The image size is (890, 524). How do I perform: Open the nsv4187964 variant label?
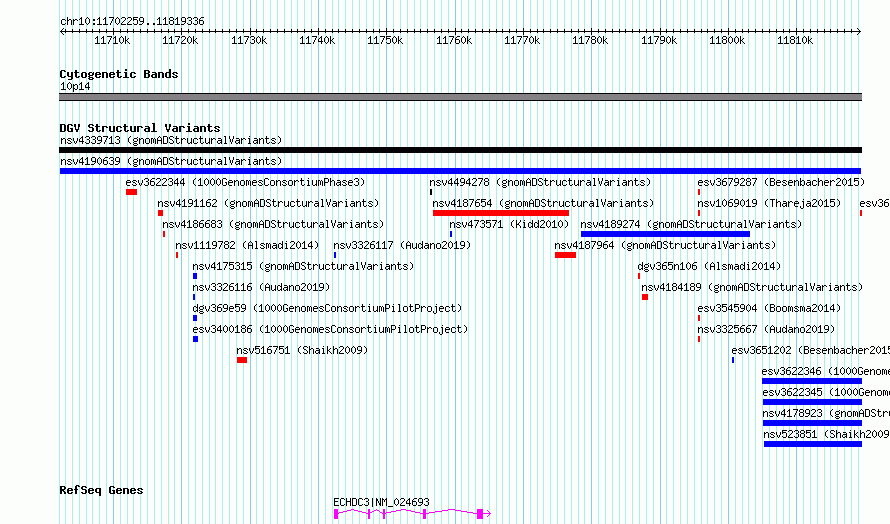tap(665, 245)
